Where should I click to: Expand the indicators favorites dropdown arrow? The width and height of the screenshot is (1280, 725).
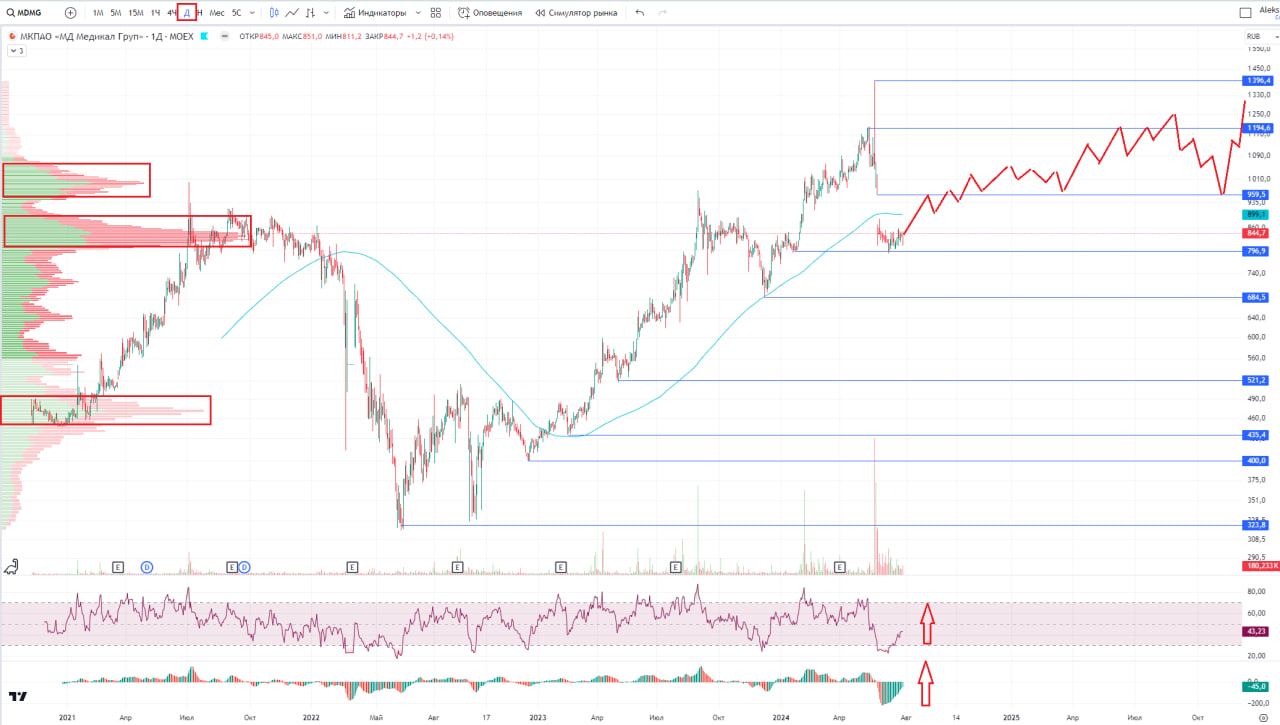coord(416,13)
